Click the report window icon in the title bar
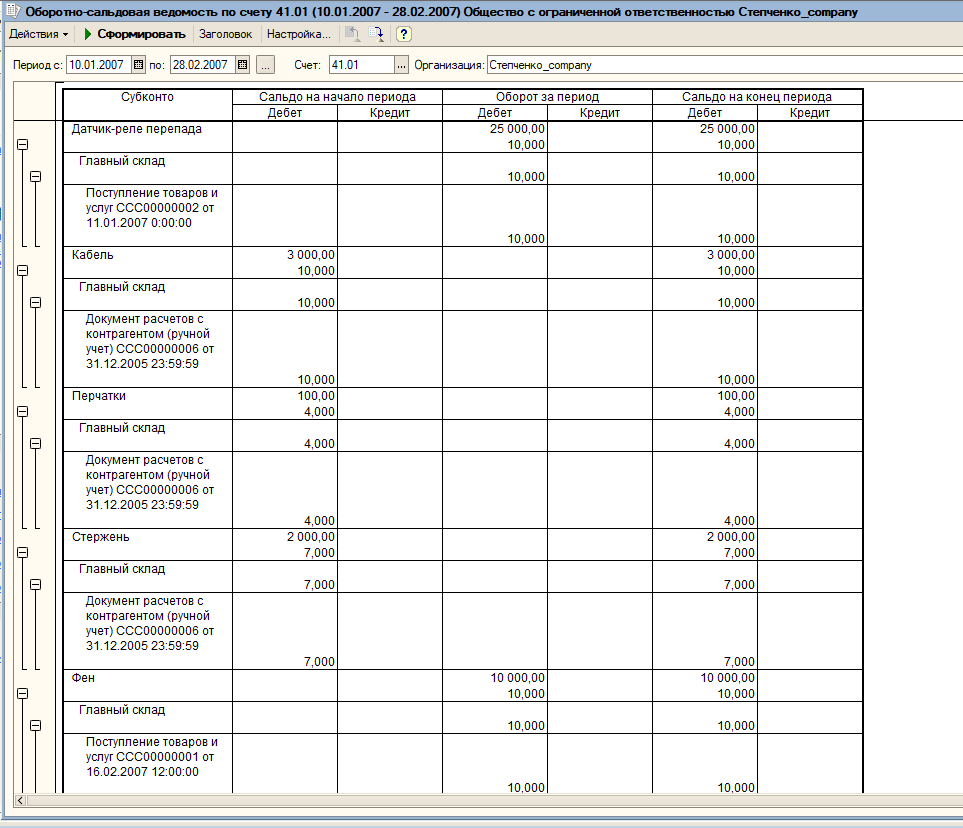 (x=12, y=11)
